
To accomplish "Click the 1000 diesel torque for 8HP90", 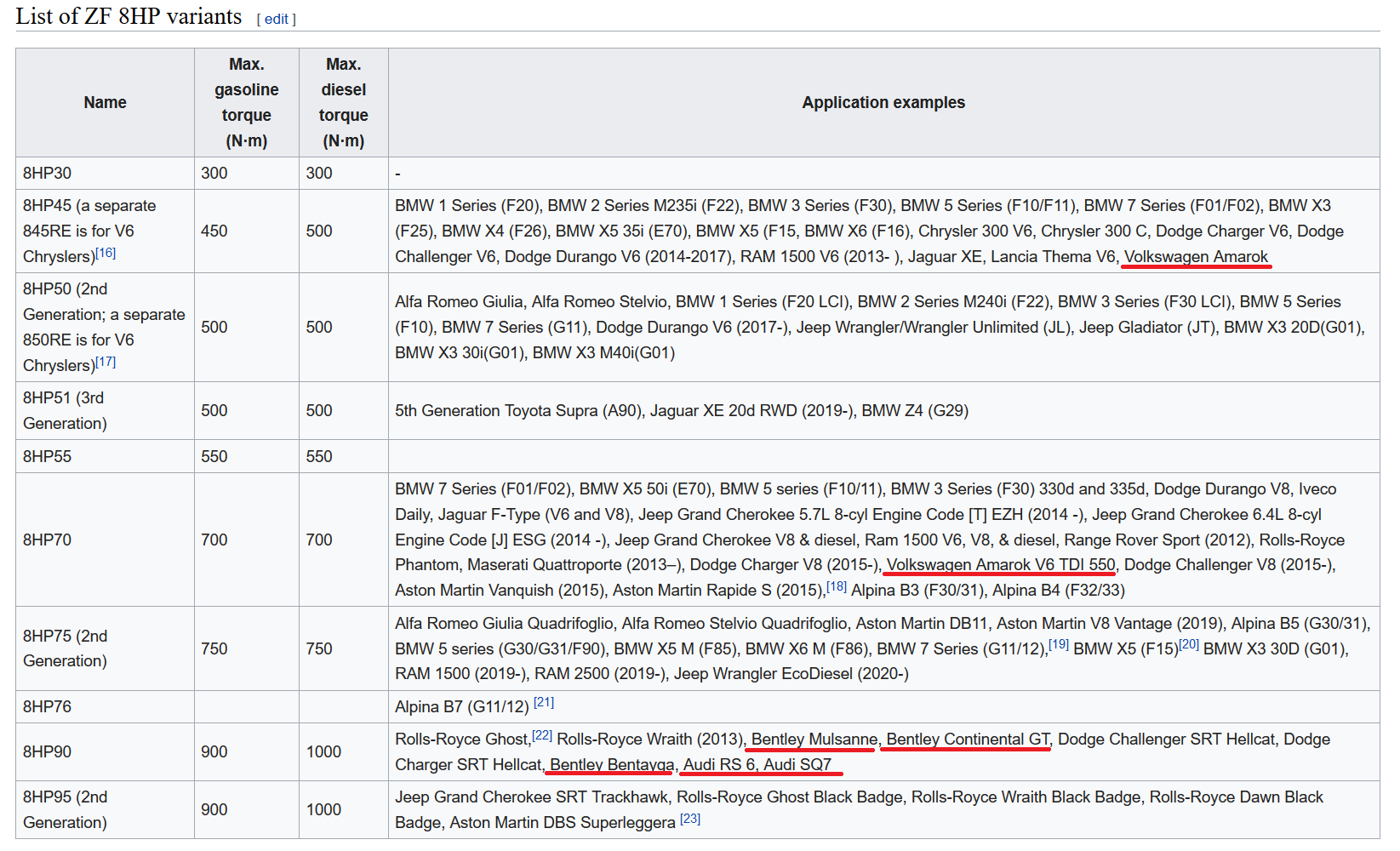I will tap(323, 751).
